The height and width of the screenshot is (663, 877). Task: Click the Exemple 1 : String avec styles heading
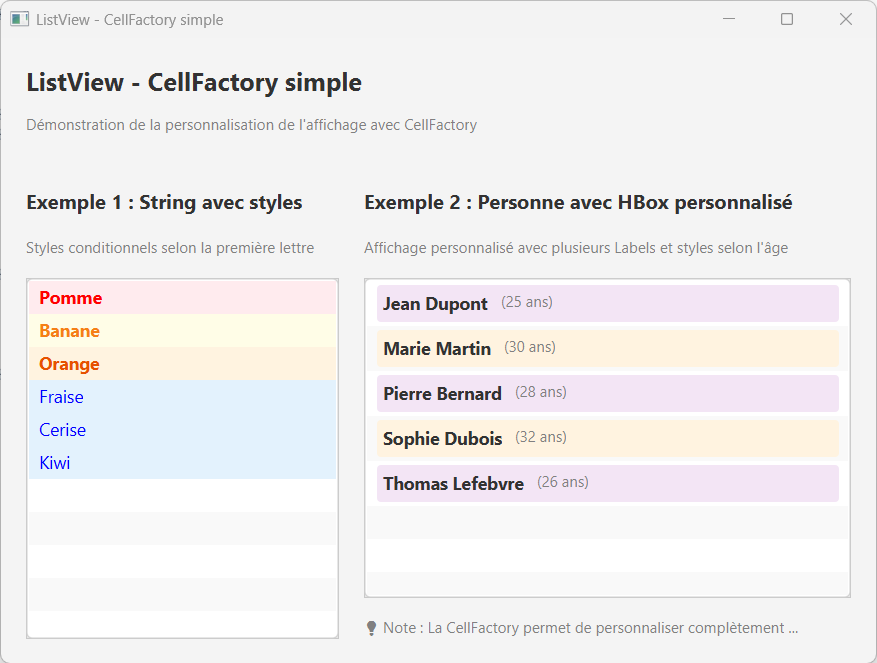[163, 202]
